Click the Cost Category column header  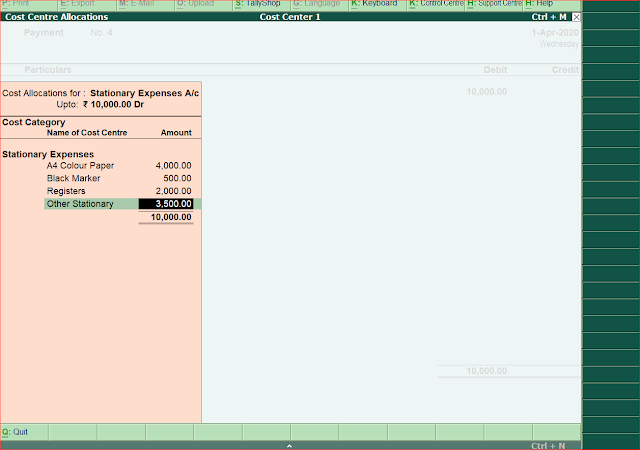(x=33, y=122)
